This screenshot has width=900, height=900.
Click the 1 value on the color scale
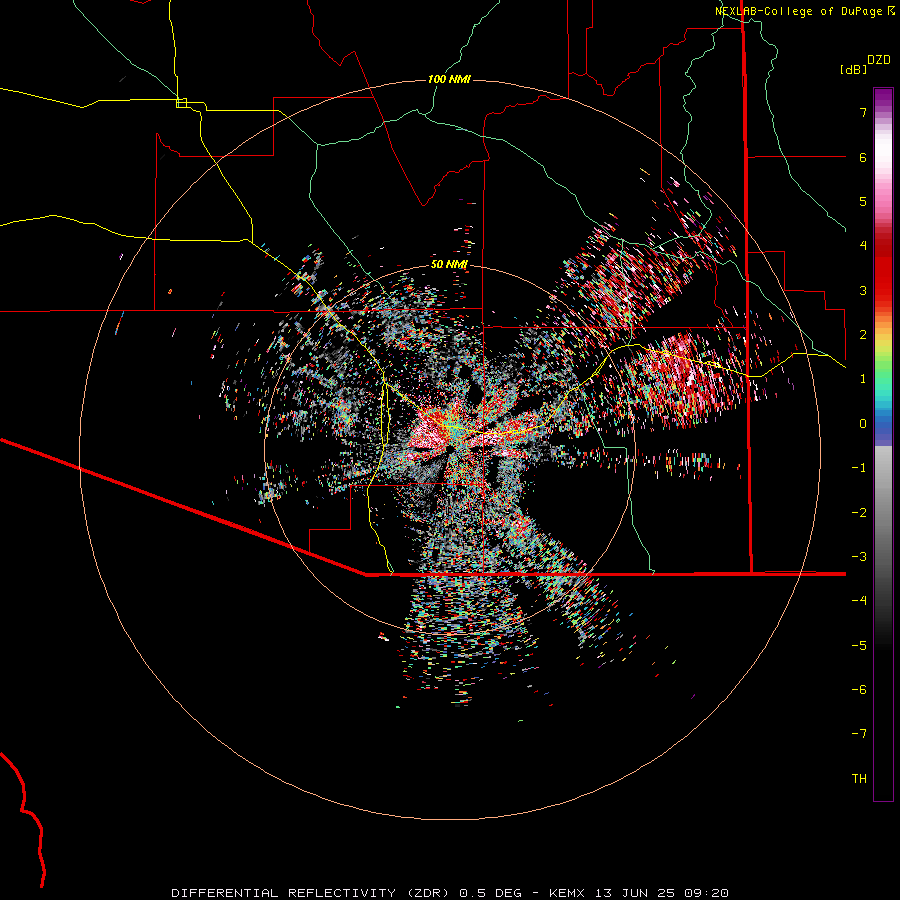click(x=863, y=379)
